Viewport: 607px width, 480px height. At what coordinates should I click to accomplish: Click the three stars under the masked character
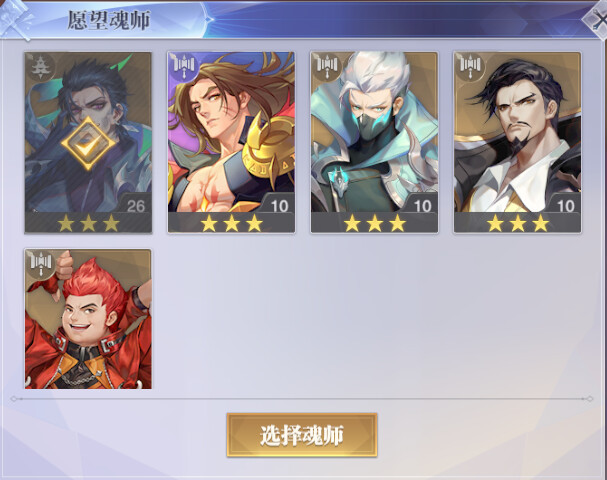click(375, 223)
